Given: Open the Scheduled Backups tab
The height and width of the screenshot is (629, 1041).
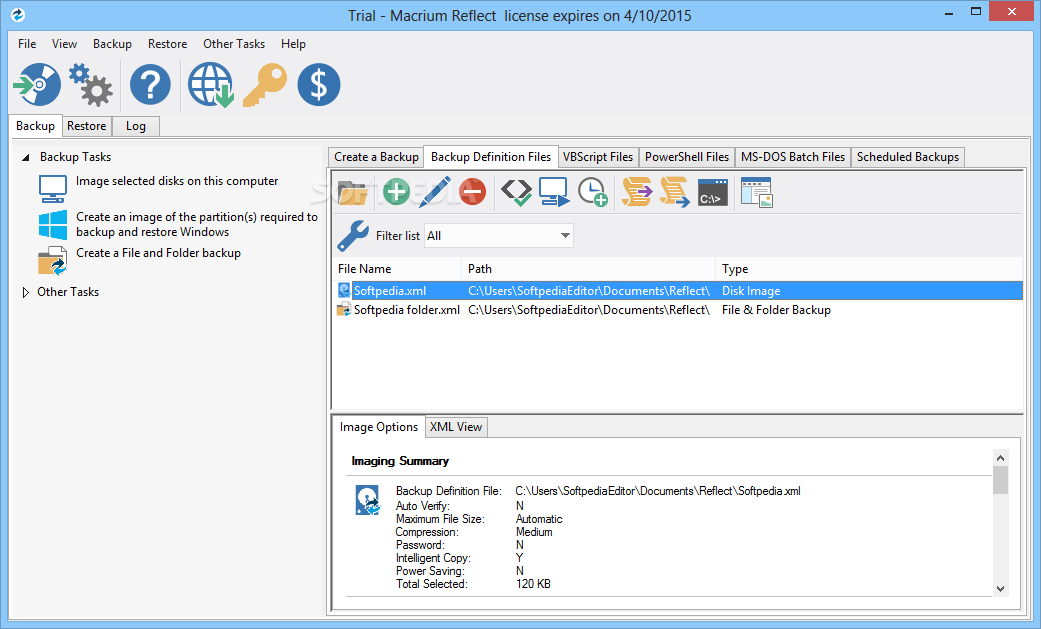Looking at the screenshot, I should coord(908,157).
